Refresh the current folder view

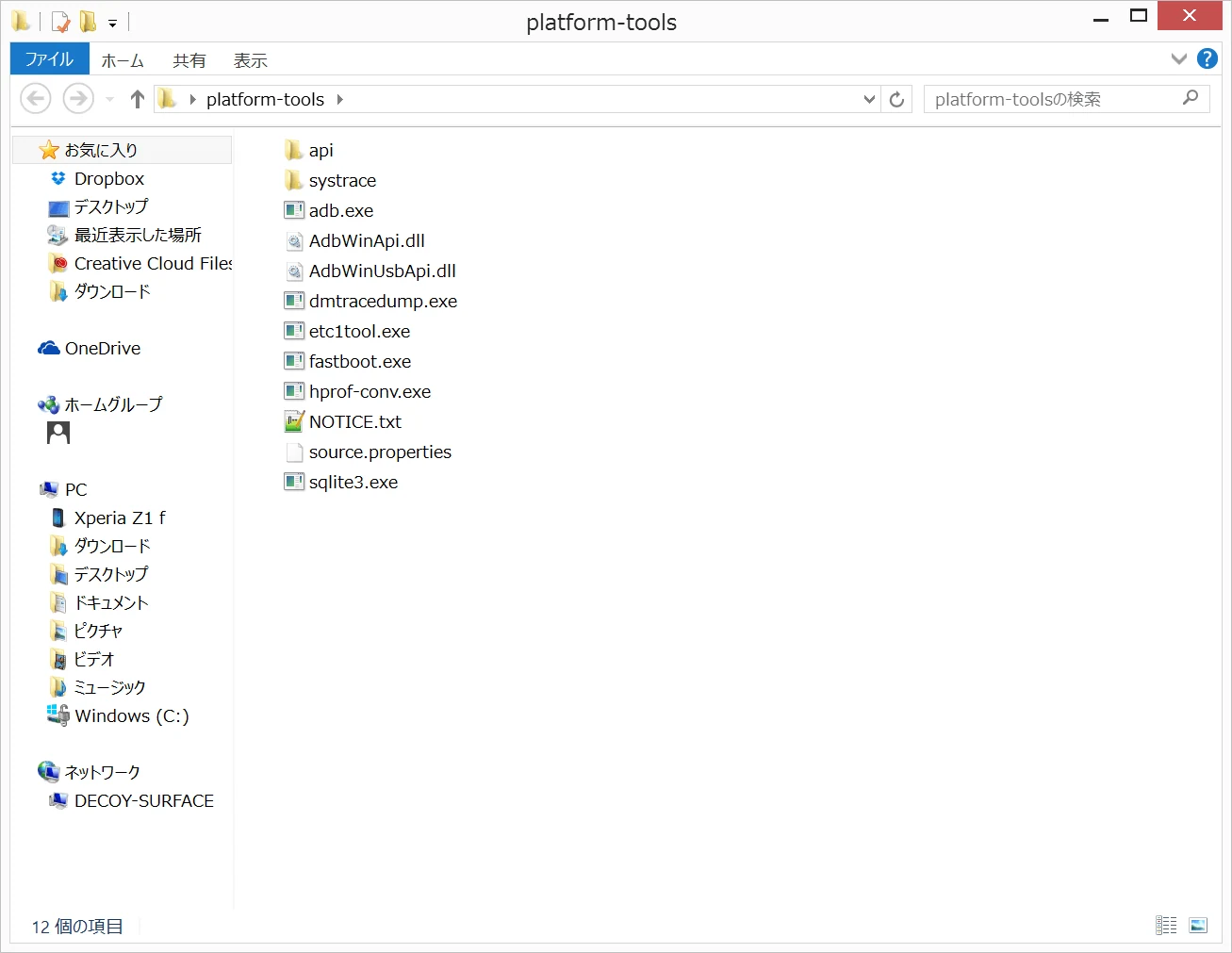click(x=896, y=99)
